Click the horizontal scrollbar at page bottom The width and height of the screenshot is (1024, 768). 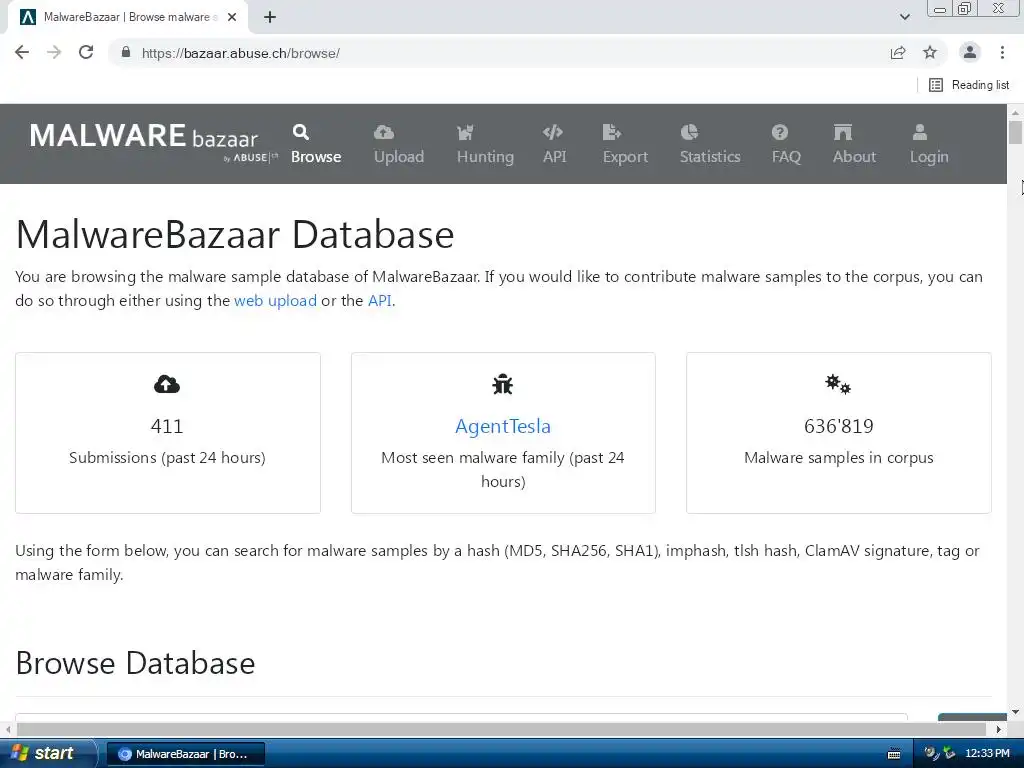(502, 729)
